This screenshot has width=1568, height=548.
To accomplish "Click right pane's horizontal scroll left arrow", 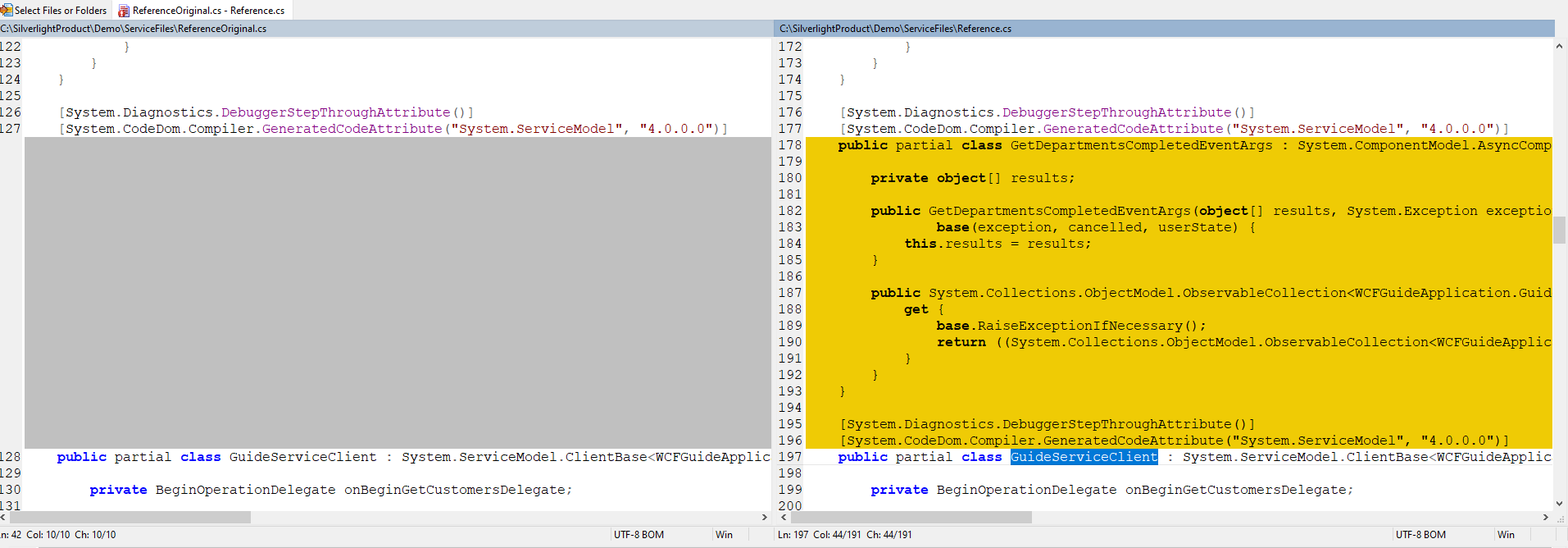I will click(x=784, y=518).
